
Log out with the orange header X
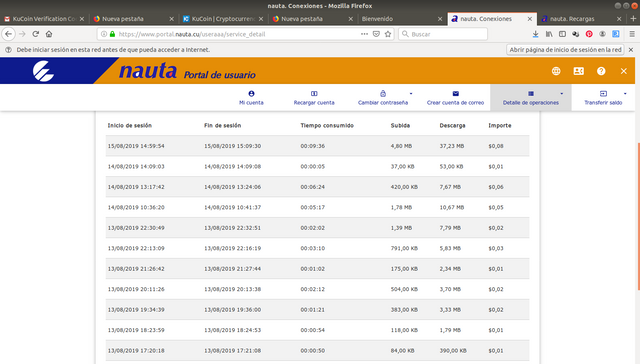623,71
